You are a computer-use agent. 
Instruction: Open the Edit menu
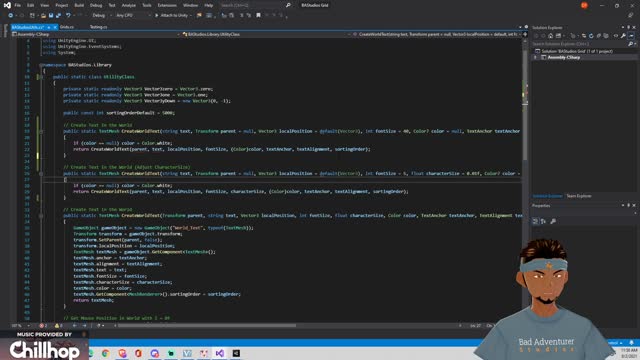(31, 5)
